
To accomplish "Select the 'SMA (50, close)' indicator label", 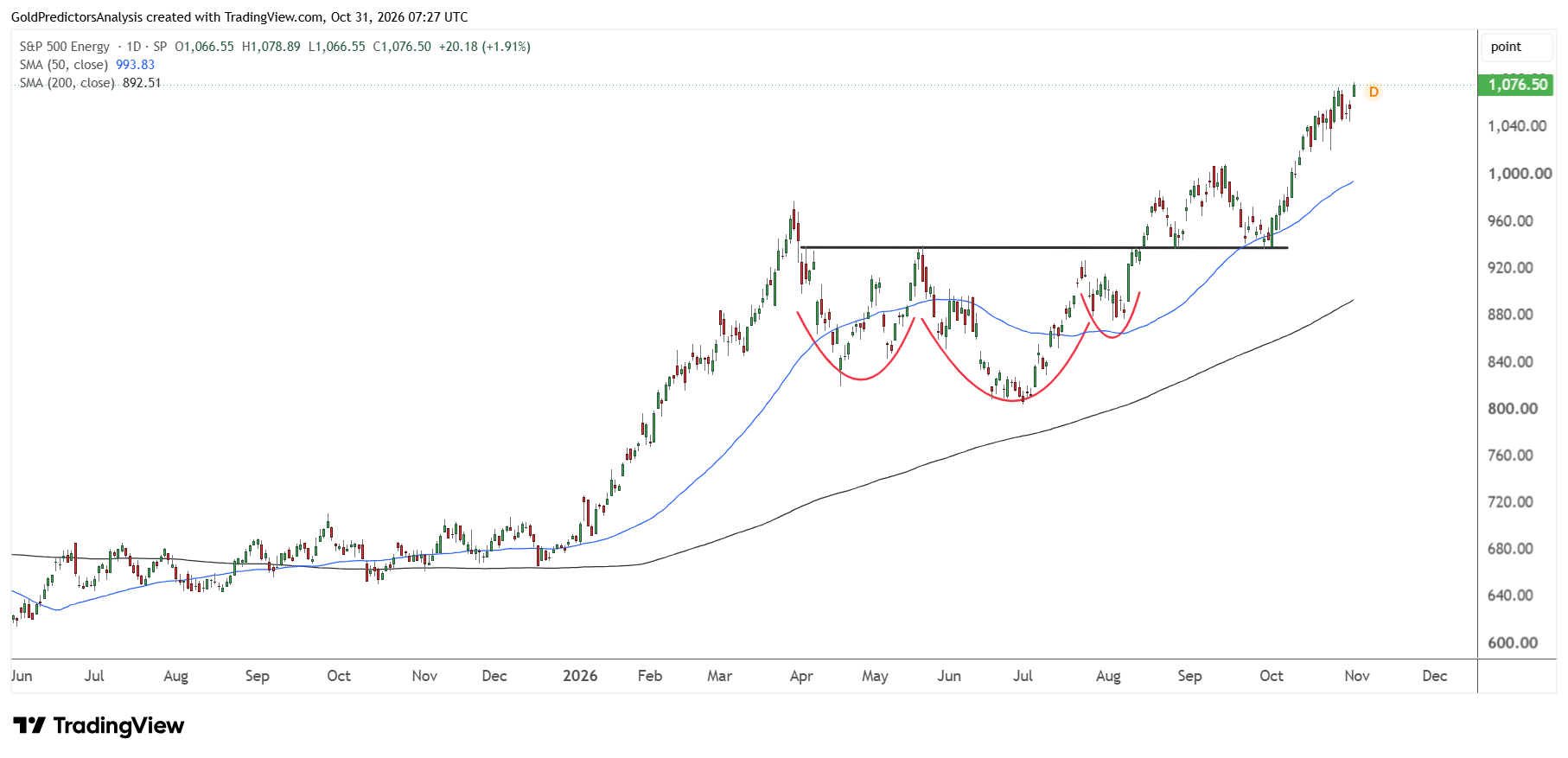I will coord(64,65).
